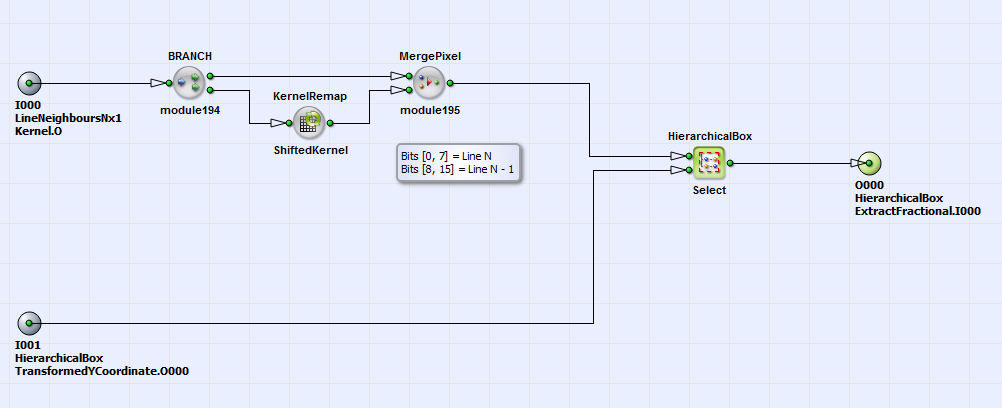Click the KernelRemap label text
Viewport: 1002px width, 408px height.
(x=310, y=97)
